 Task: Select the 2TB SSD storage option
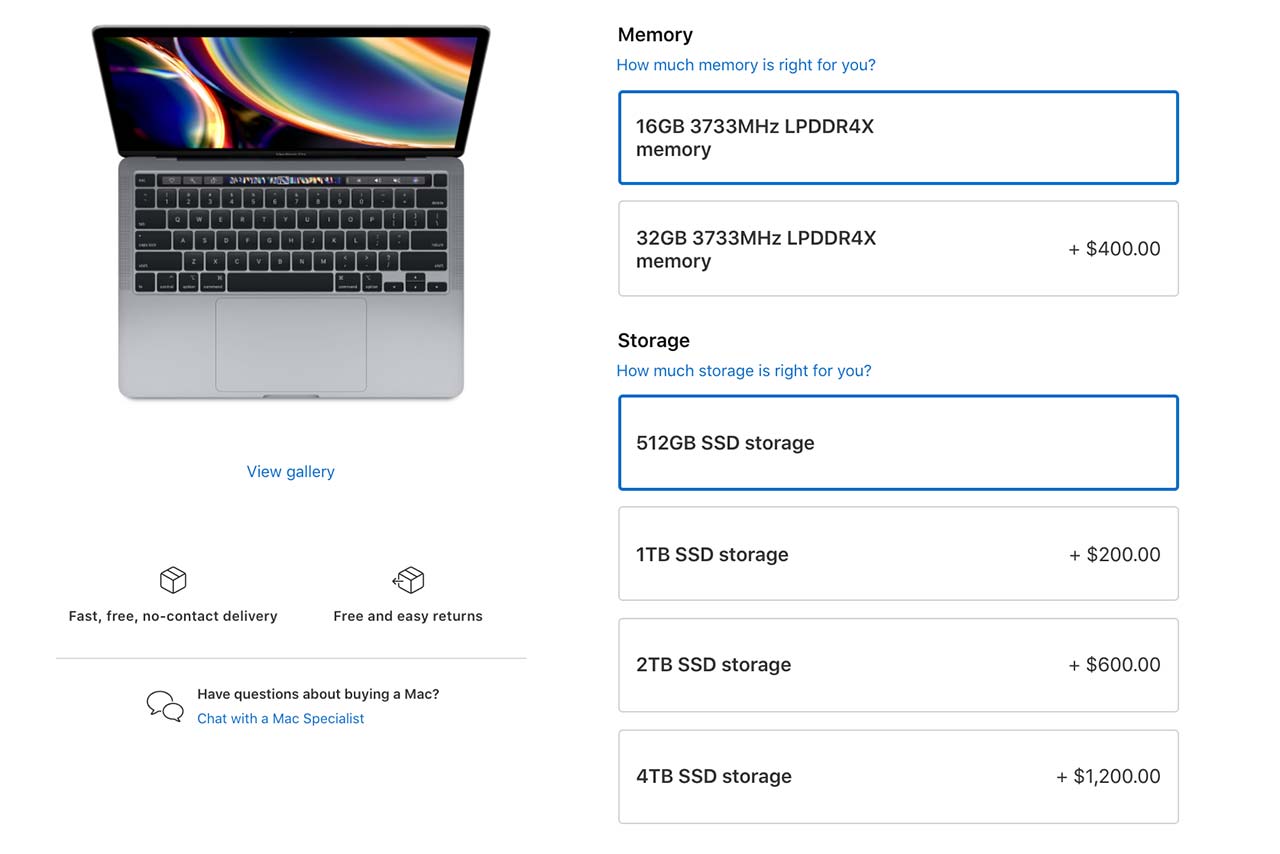[897, 665]
